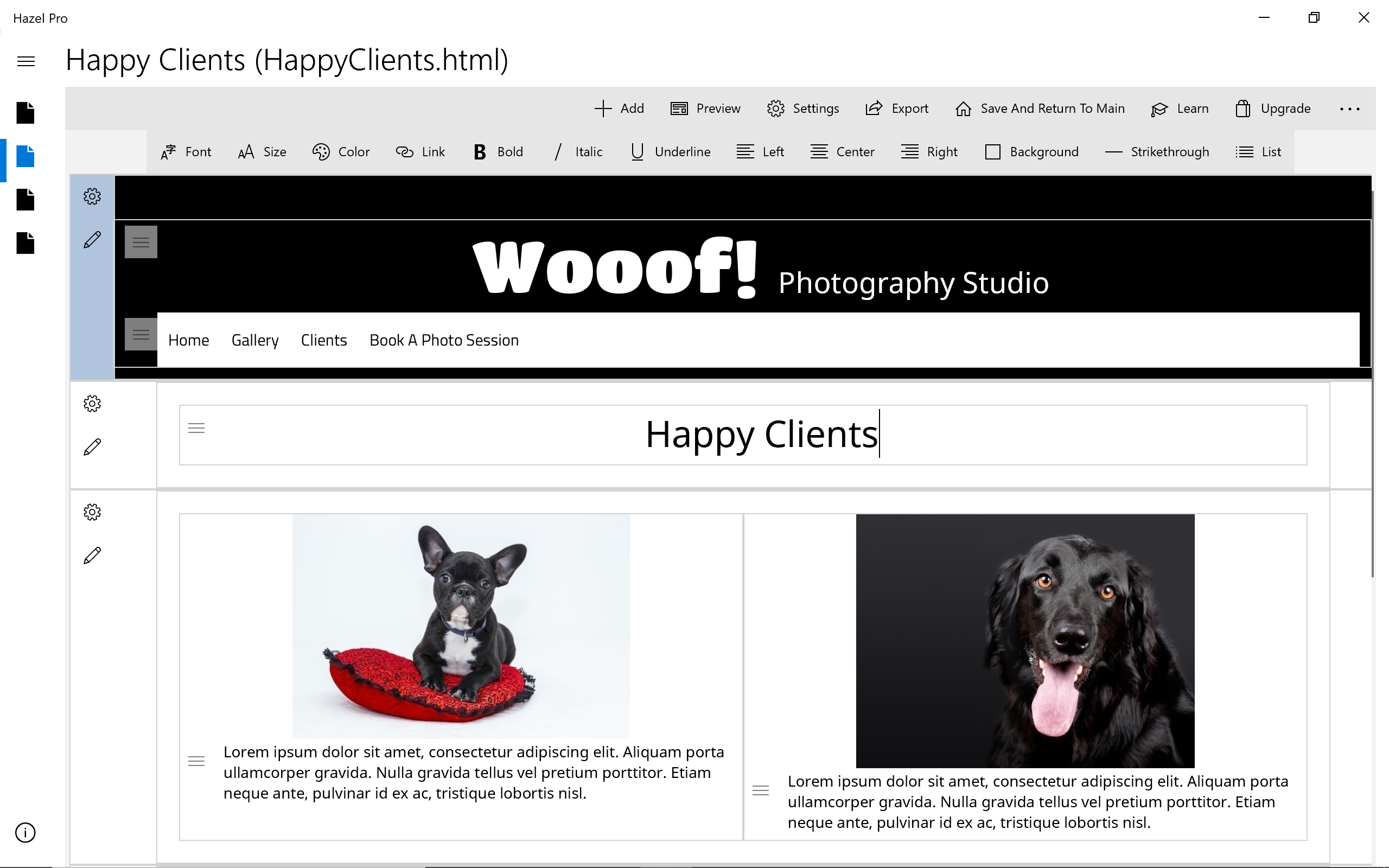Select the black retriever photo
Image resolution: width=1389 pixels, height=868 pixels.
click(x=1025, y=641)
